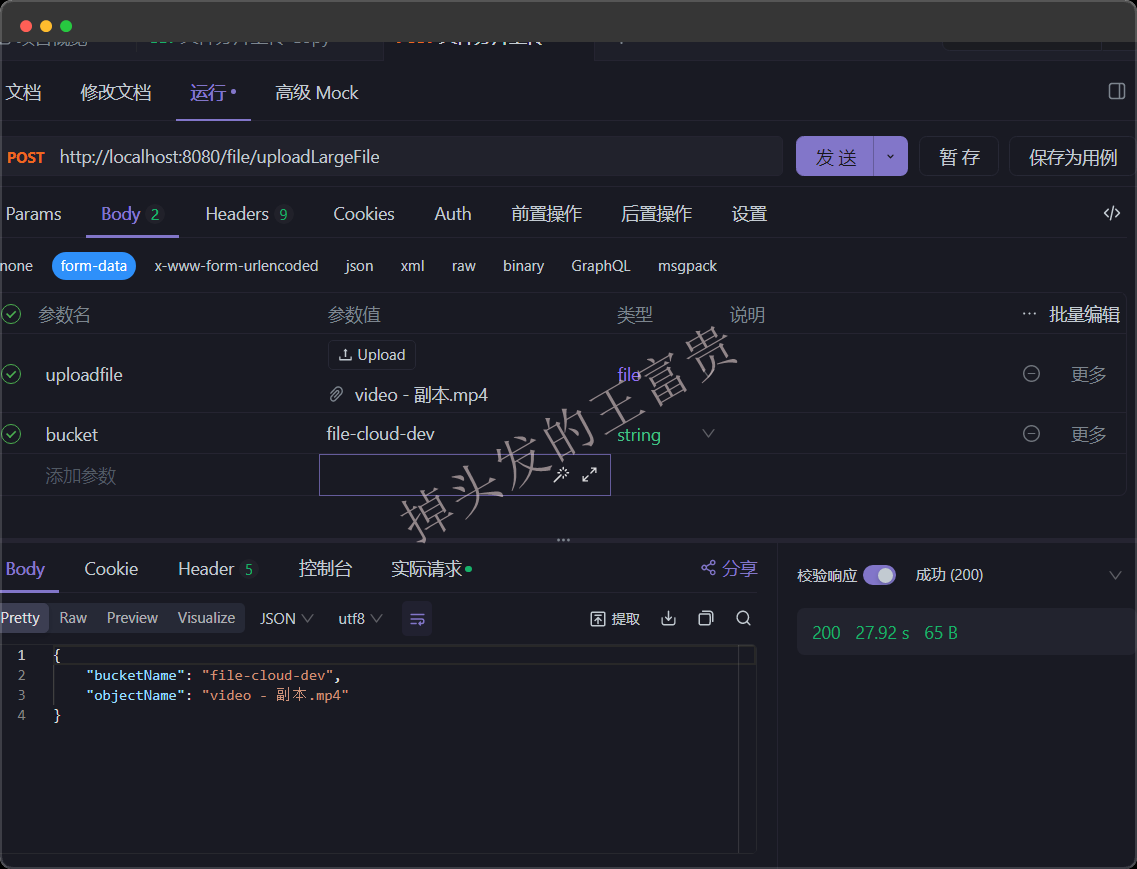Image resolution: width=1137 pixels, height=869 pixels.
Task: Select msgpack body type
Action: (687, 266)
